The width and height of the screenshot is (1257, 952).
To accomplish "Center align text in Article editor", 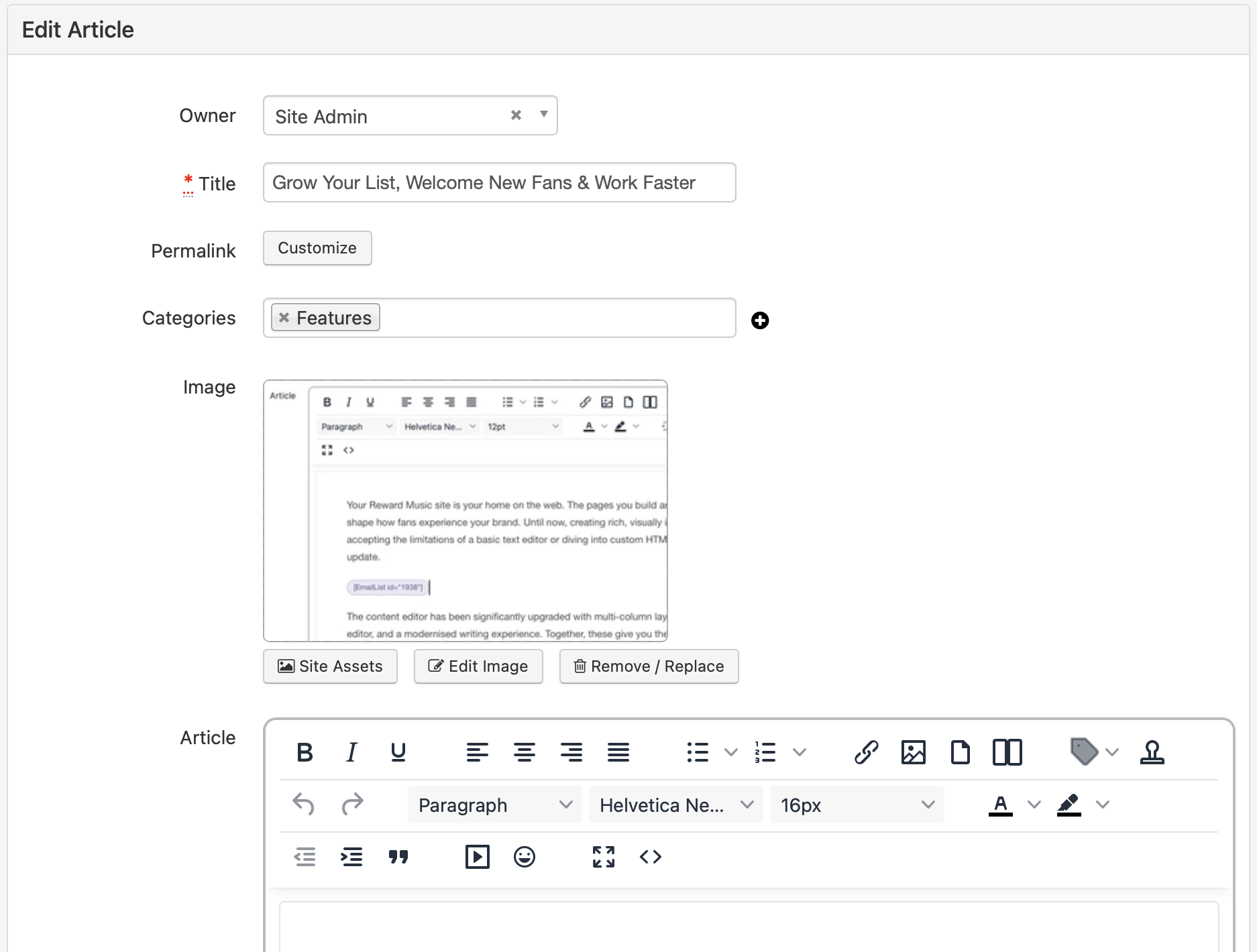I will 525,752.
